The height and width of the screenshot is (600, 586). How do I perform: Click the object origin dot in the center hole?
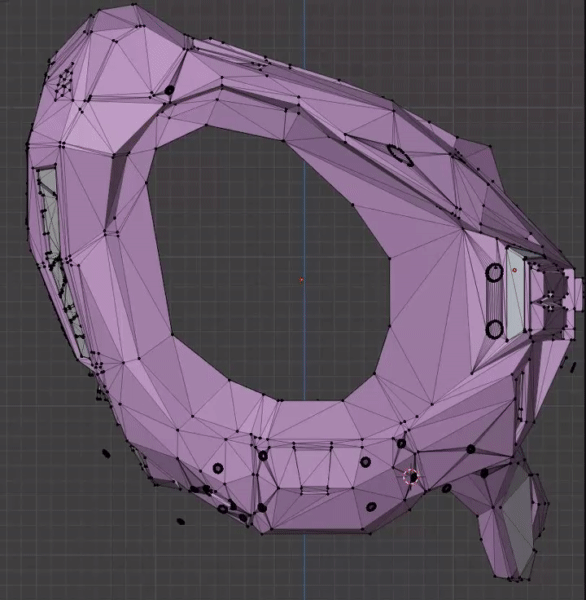pyautogui.click(x=302, y=280)
